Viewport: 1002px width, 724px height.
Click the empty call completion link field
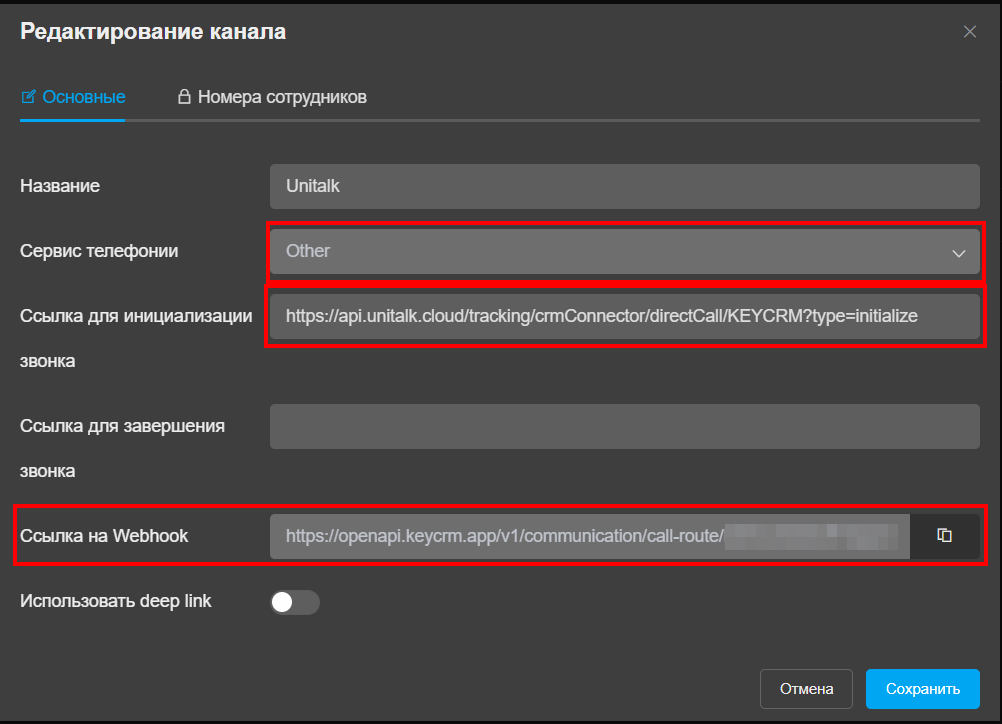pyautogui.click(x=624, y=426)
